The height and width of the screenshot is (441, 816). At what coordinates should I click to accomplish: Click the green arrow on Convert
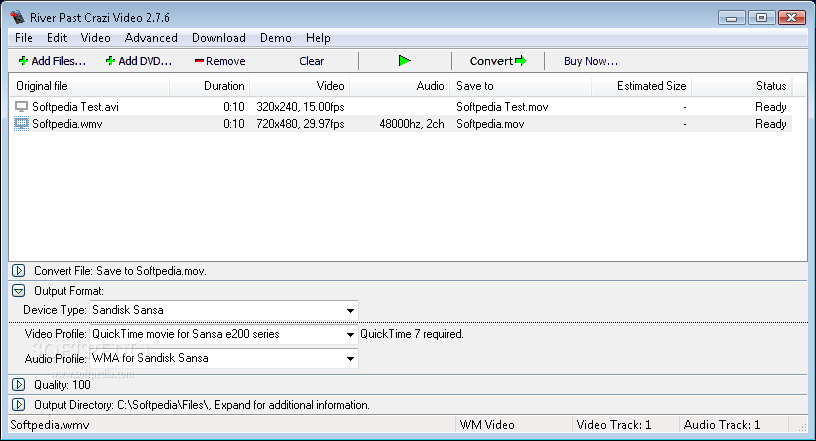click(520, 61)
